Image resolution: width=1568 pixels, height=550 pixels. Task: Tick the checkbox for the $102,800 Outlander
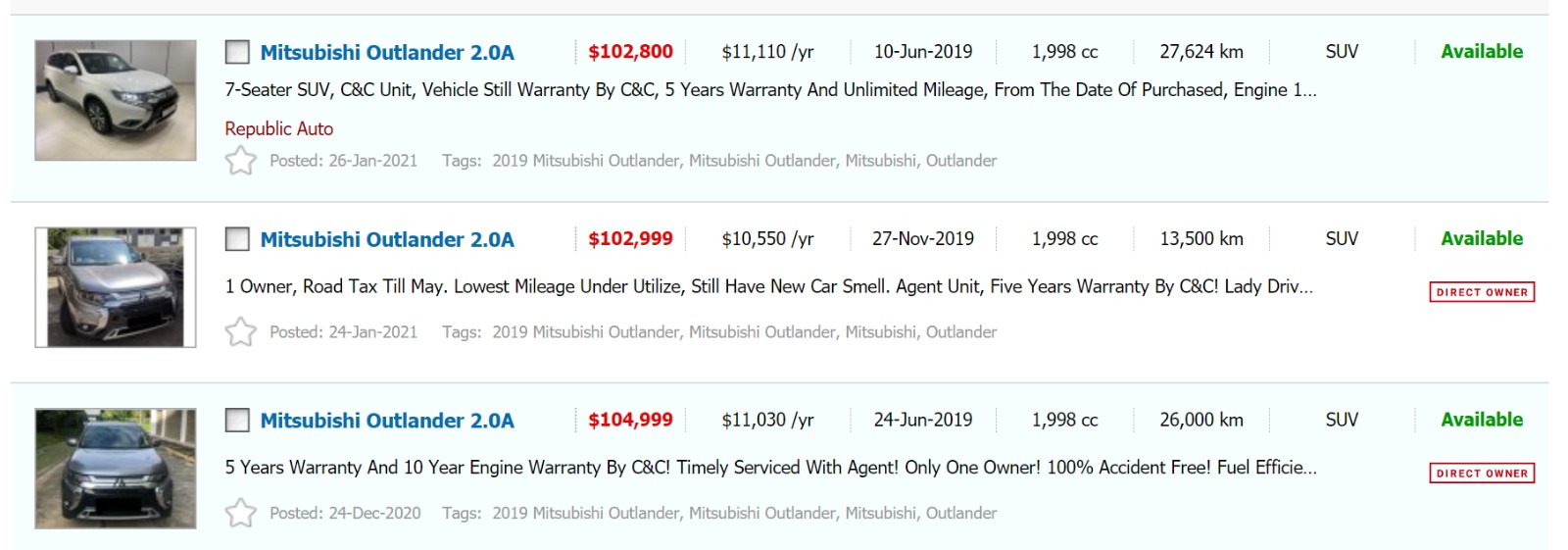point(237,52)
